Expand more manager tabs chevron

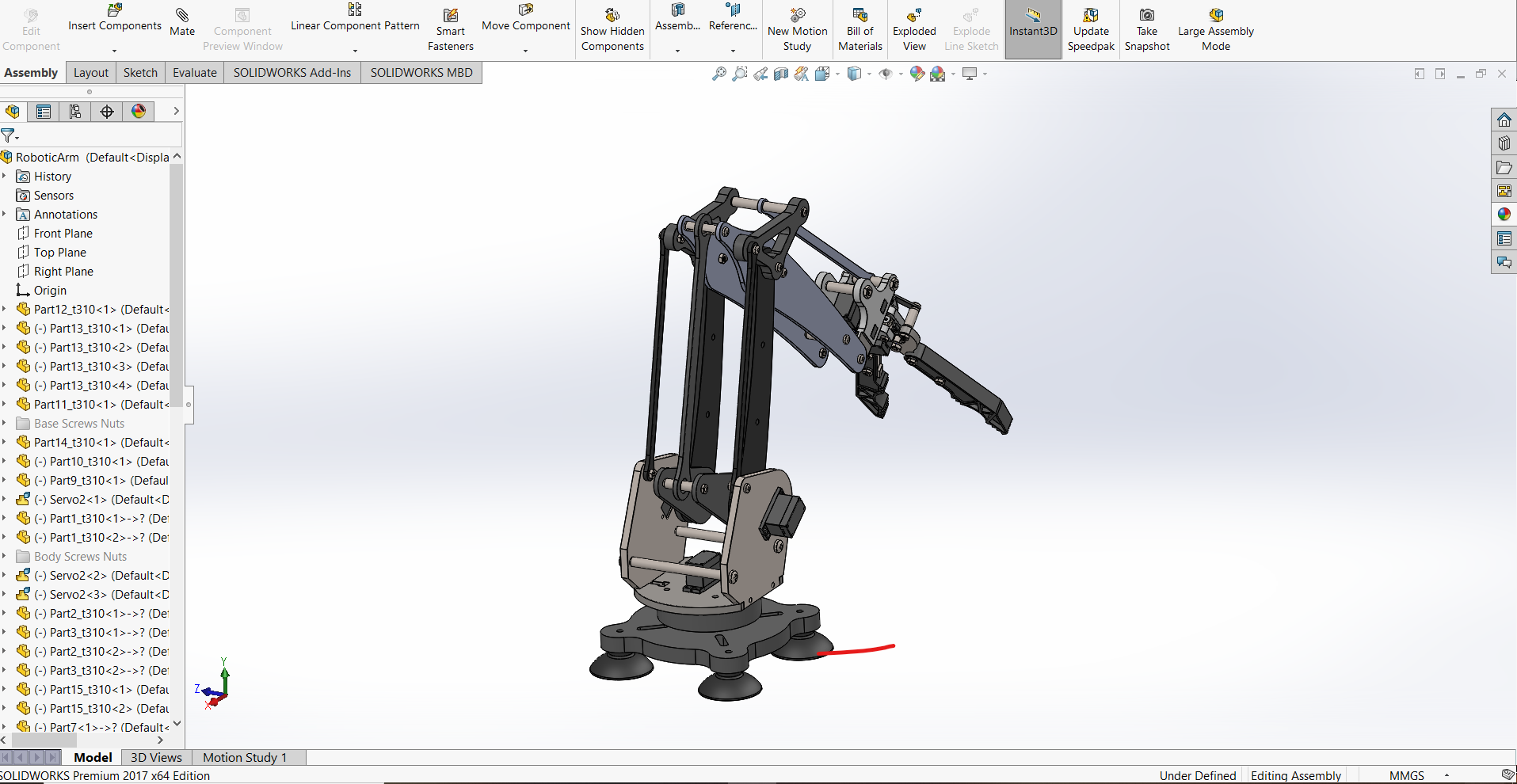[x=176, y=111]
